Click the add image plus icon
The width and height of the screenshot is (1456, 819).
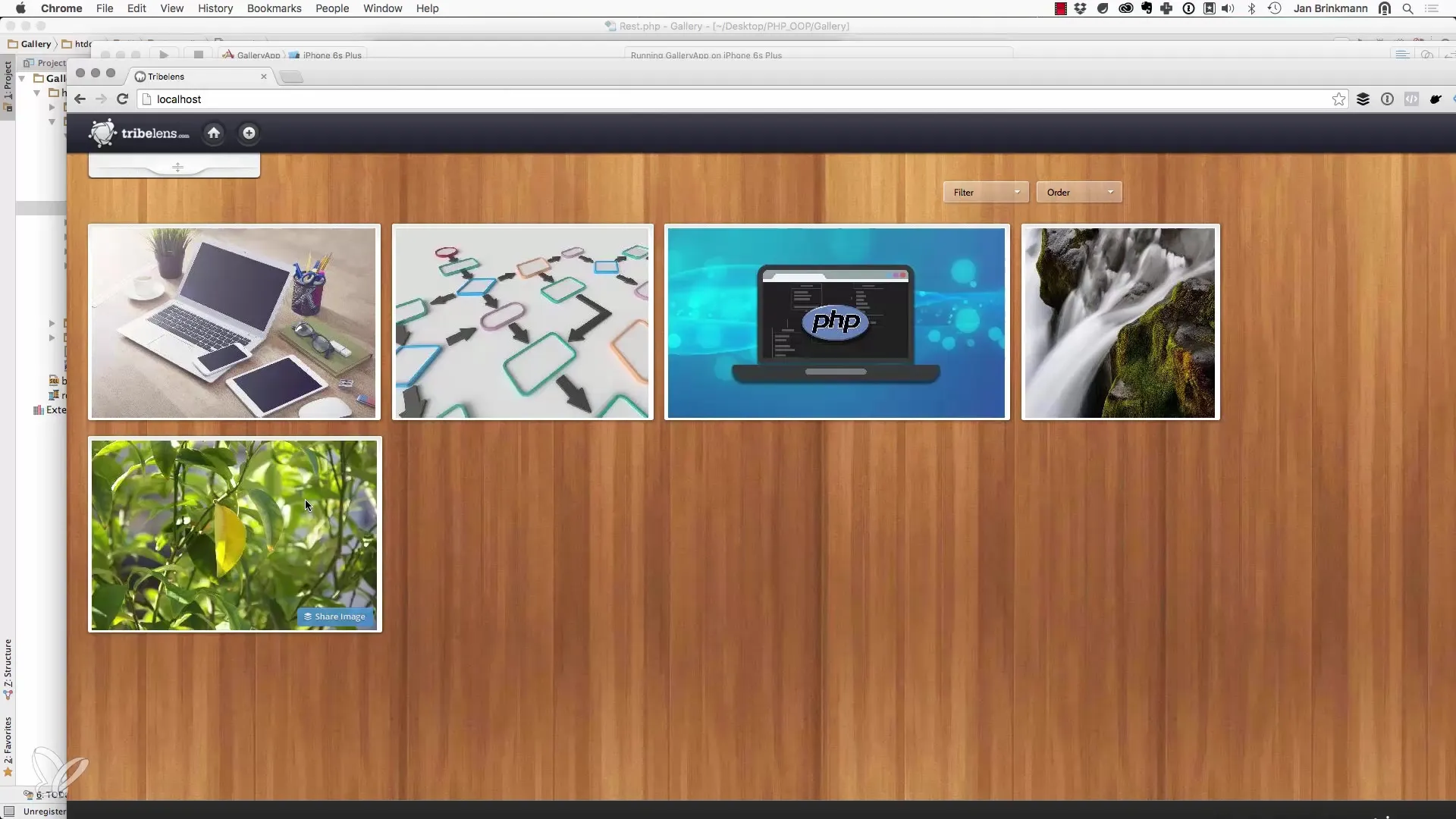click(249, 133)
